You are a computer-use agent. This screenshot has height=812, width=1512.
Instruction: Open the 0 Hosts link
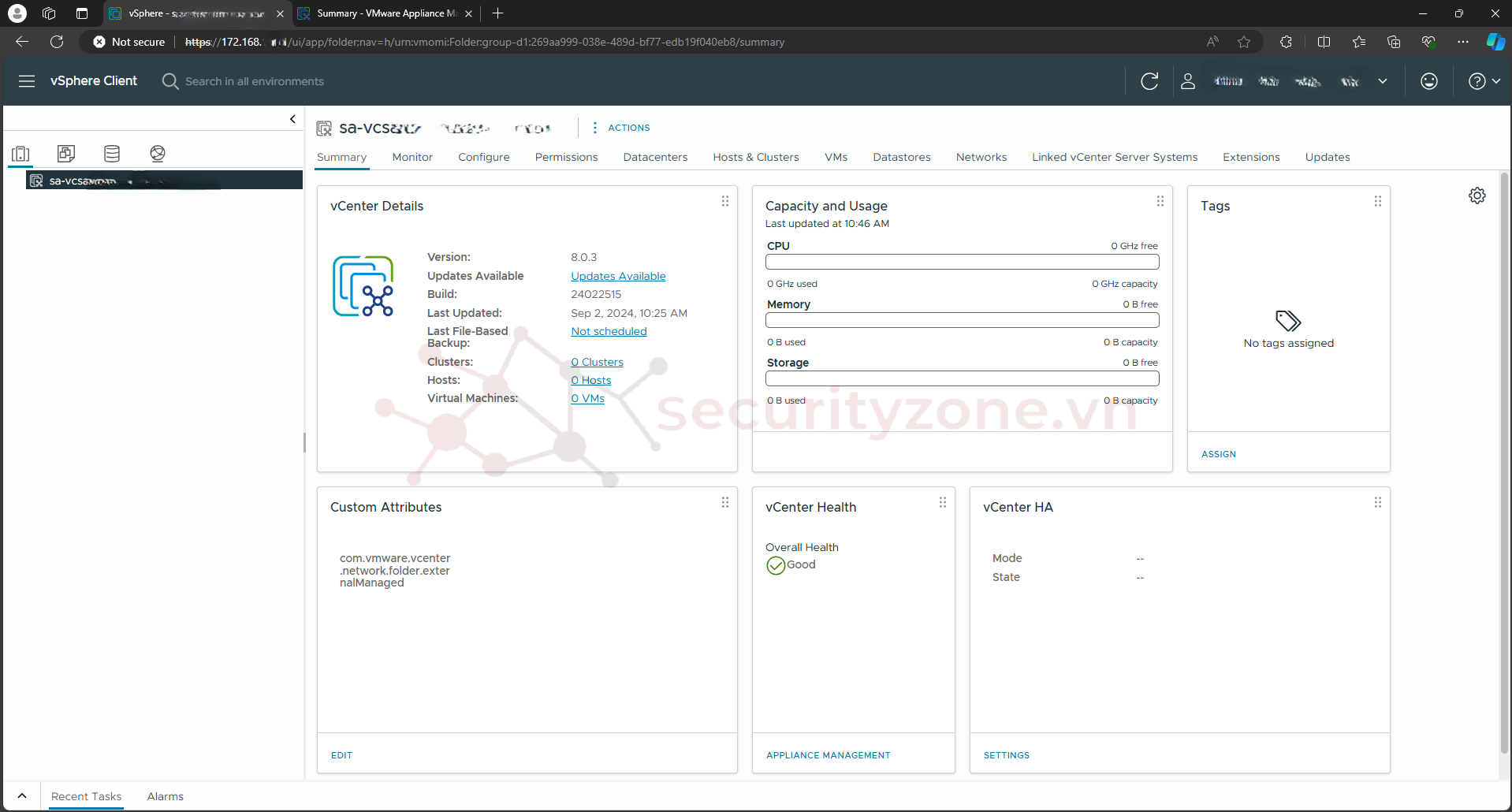pos(591,380)
